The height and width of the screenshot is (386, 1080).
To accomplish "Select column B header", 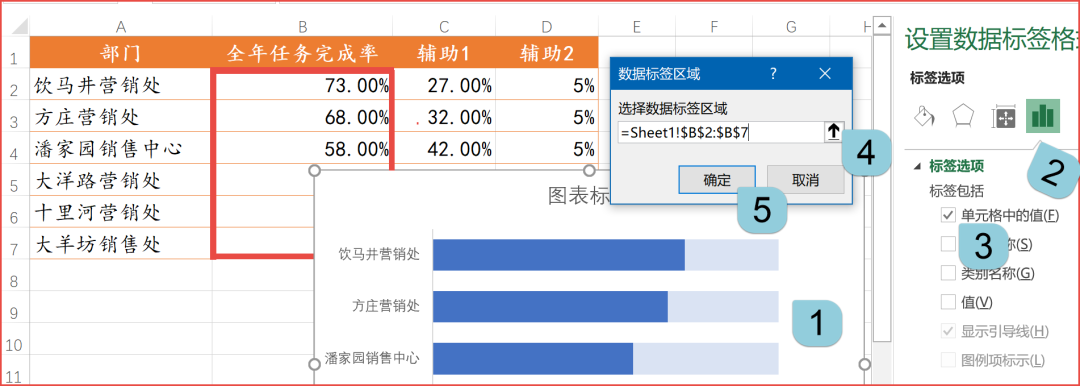I will coord(302,27).
